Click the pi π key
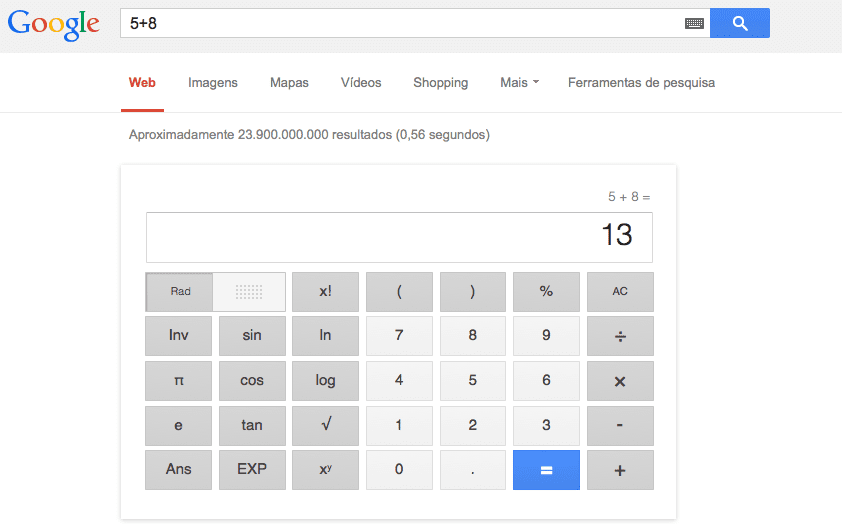The height and width of the screenshot is (524, 842). [178, 381]
